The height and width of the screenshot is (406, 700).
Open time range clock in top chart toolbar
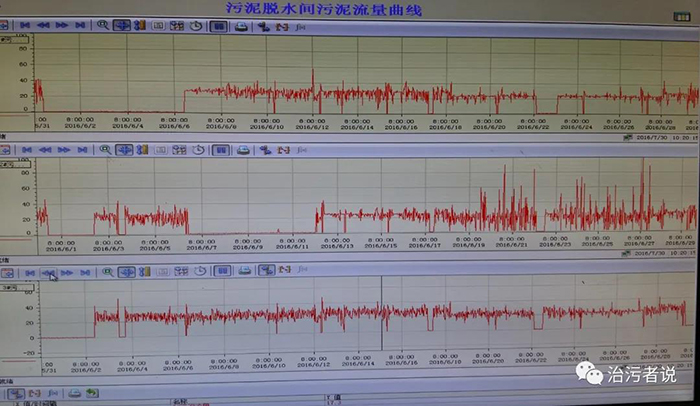click(x=197, y=25)
